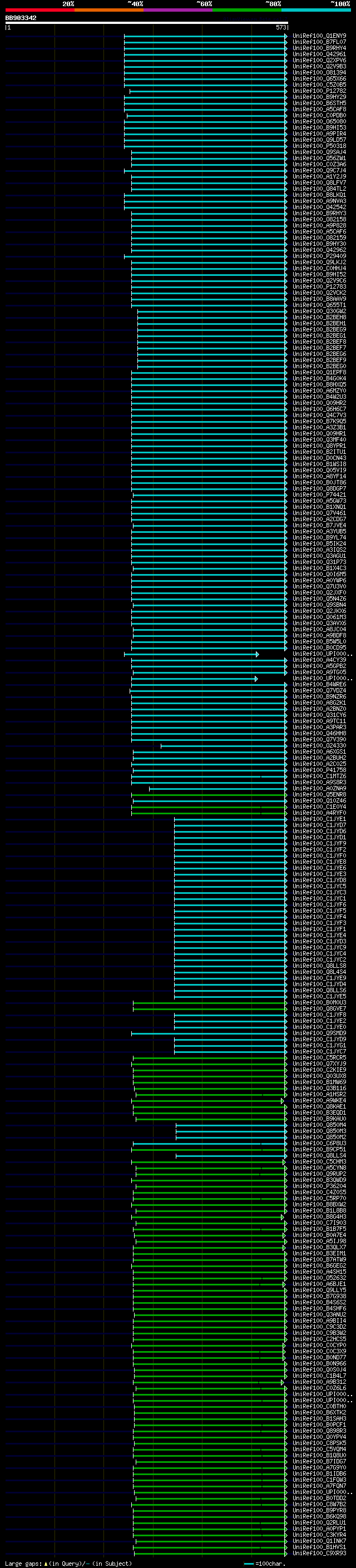
Task: Select hit UniRef100_A4RYF0
Action: (319, 813)
